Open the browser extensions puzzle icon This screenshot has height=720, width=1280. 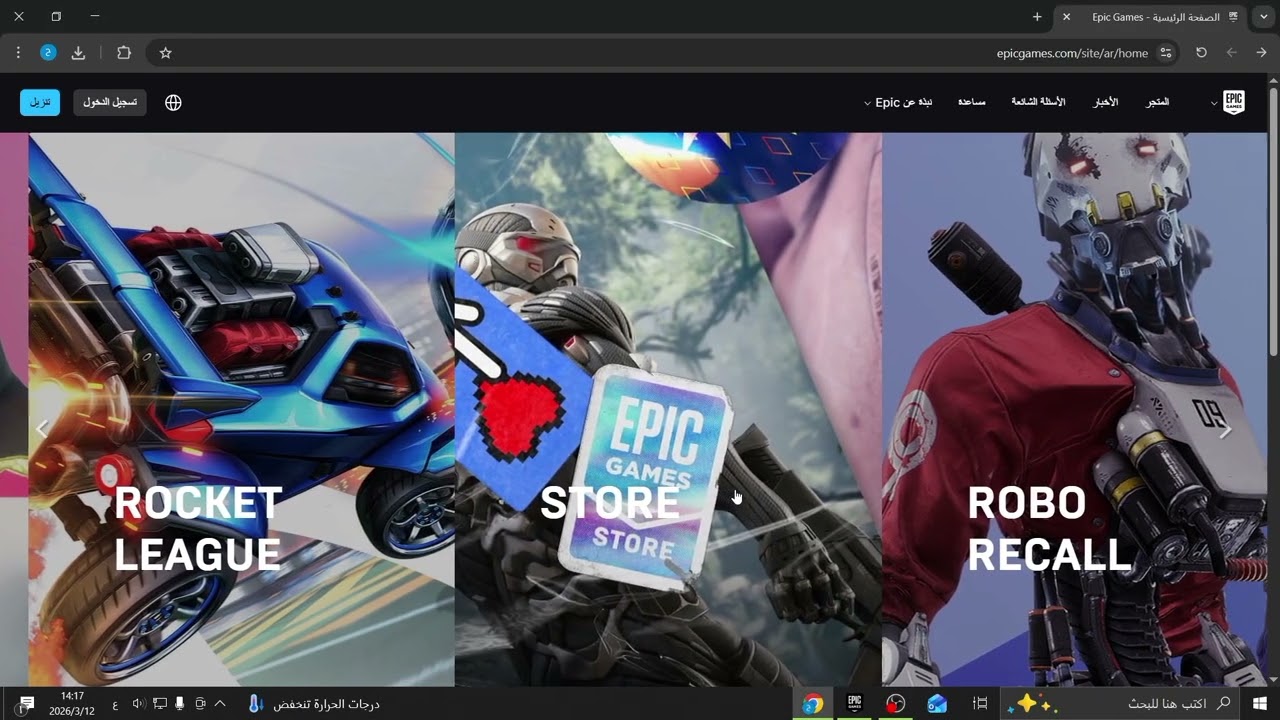[124, 53]
